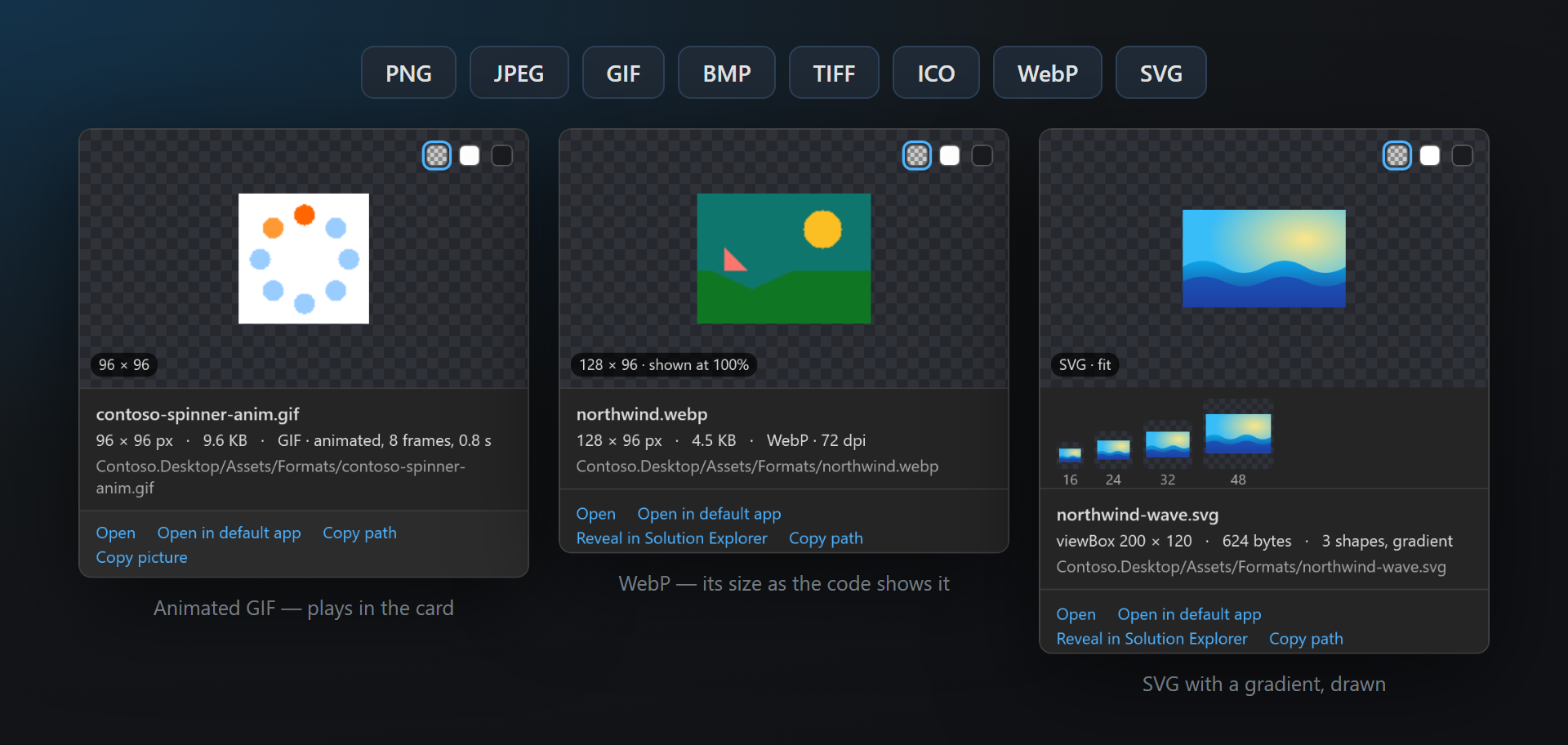Set white background on northwind-wave.svg card
This screenshot has width=1568, height=745.
coord(1430,155)
